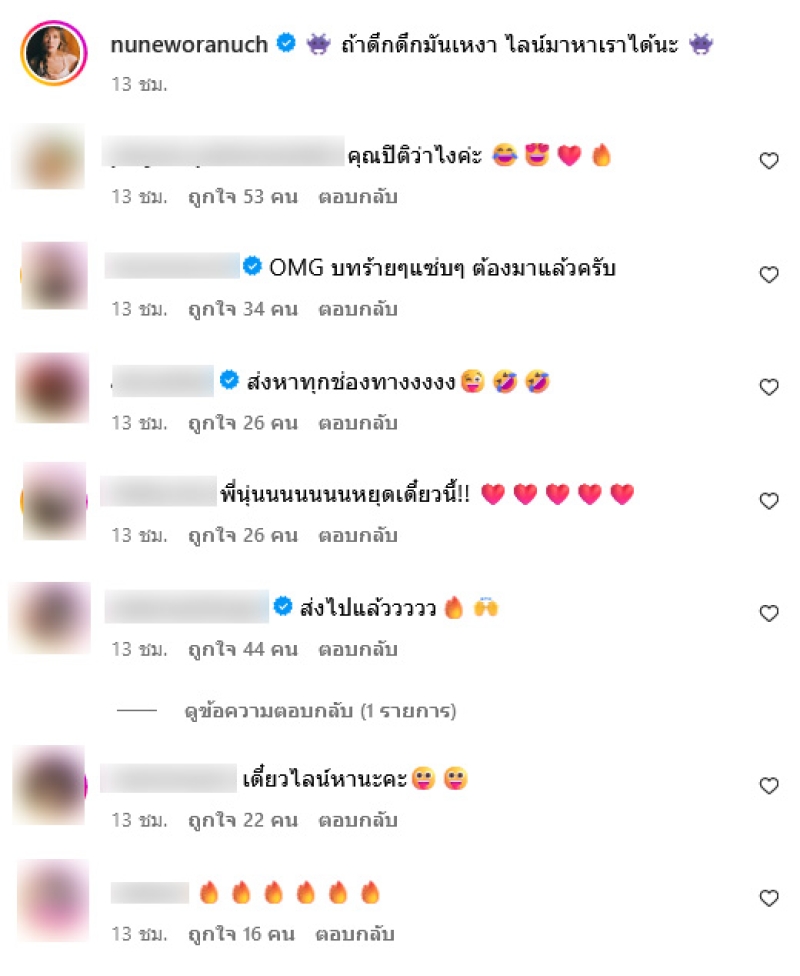Reply to the comment with 34 likes
Screen dimensions: 800x976
(358, 309)
